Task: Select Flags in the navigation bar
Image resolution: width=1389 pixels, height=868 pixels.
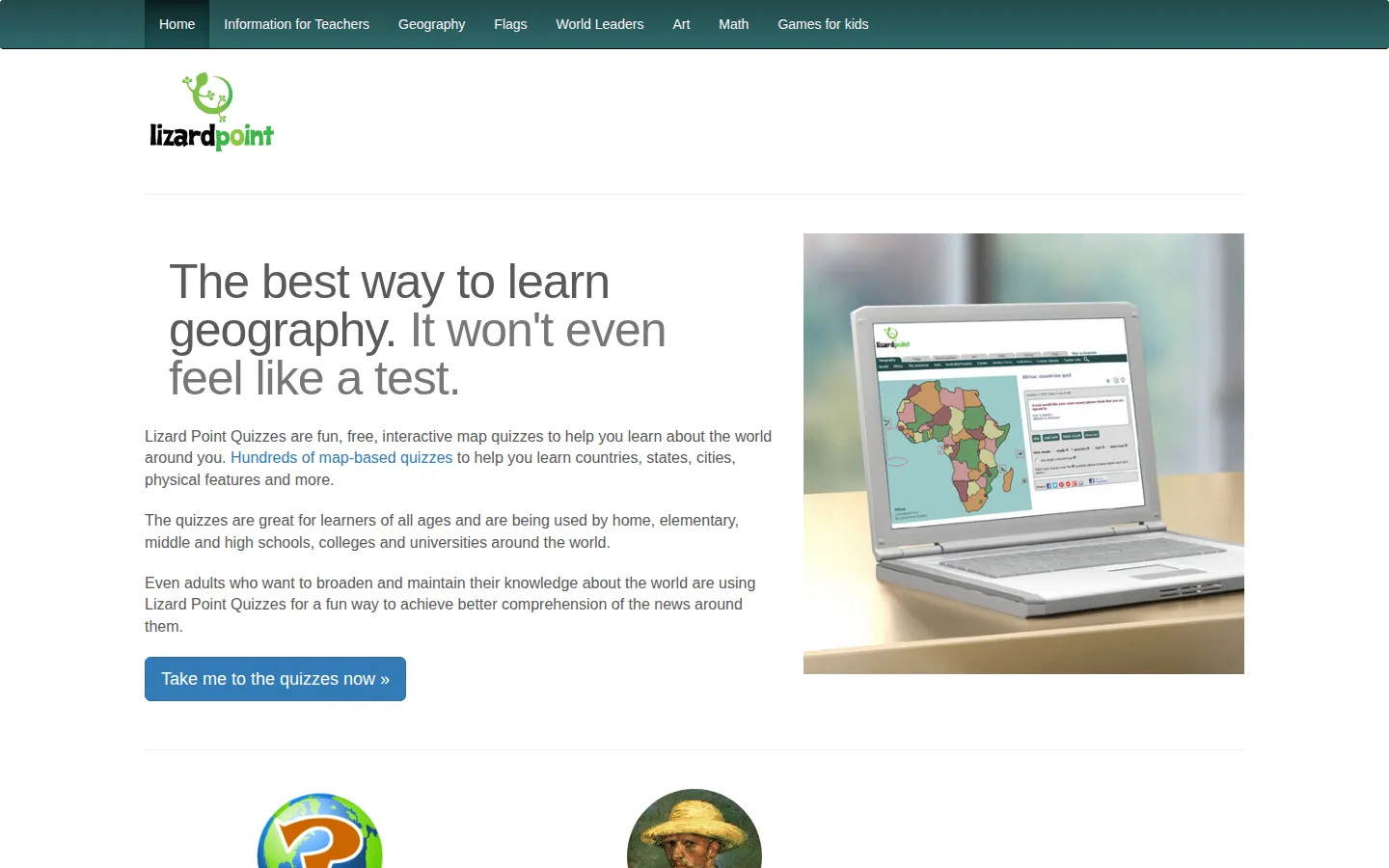Action: [510, 24]
